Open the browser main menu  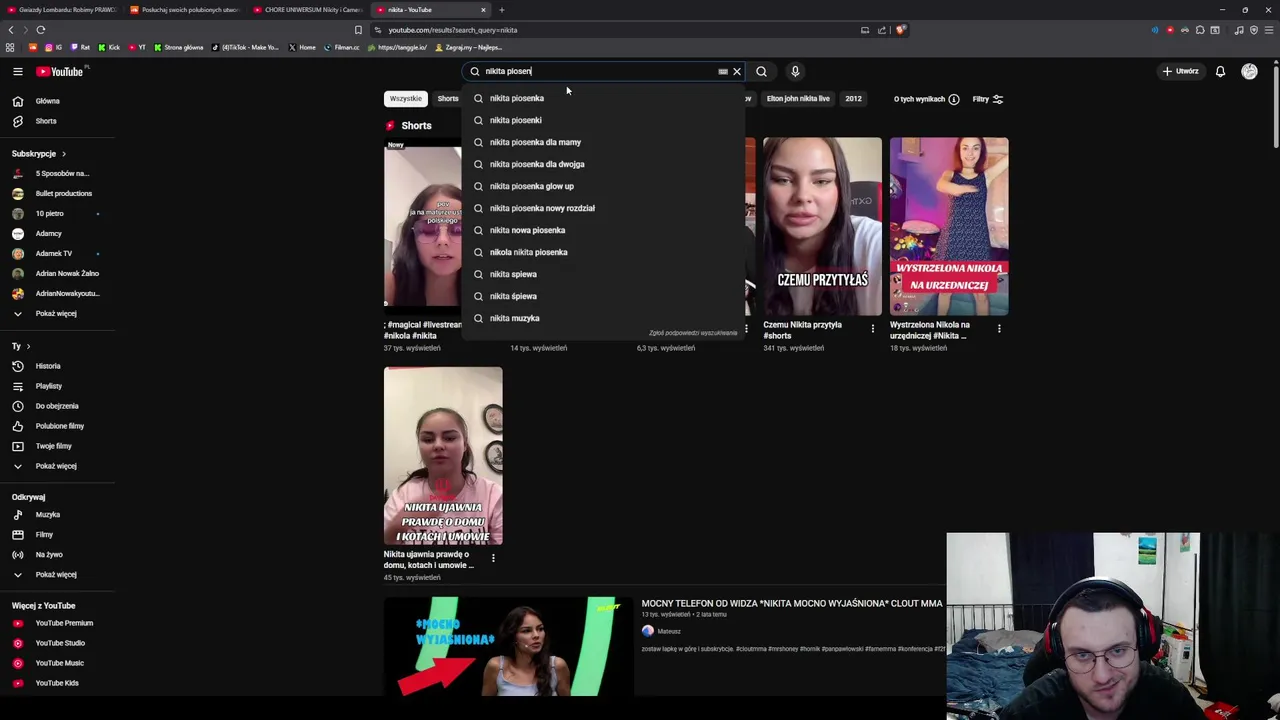coord(1269,30)
